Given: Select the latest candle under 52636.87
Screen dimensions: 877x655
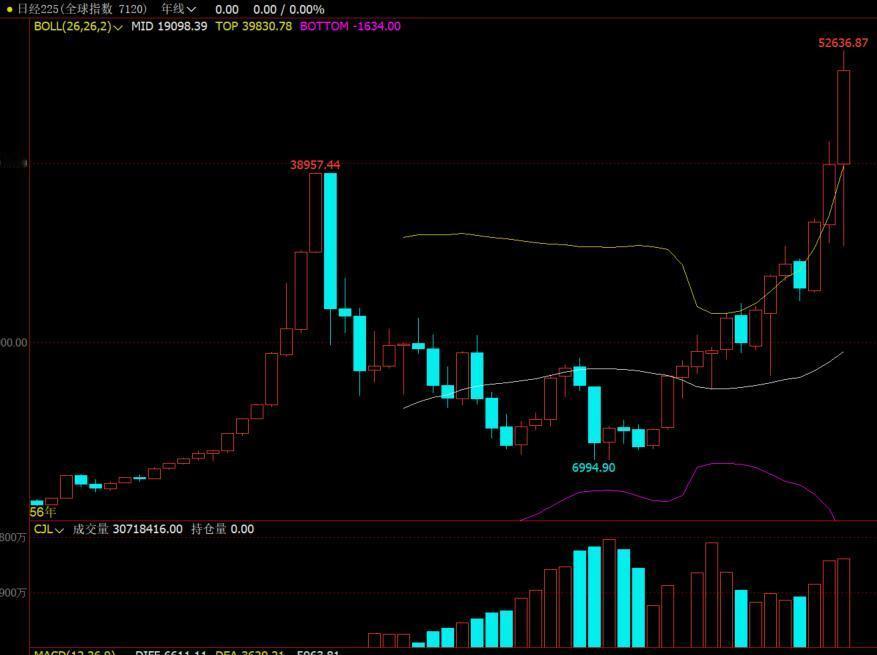Looking at the screenshot, I should pyautogui.click(x=843, y=117).
